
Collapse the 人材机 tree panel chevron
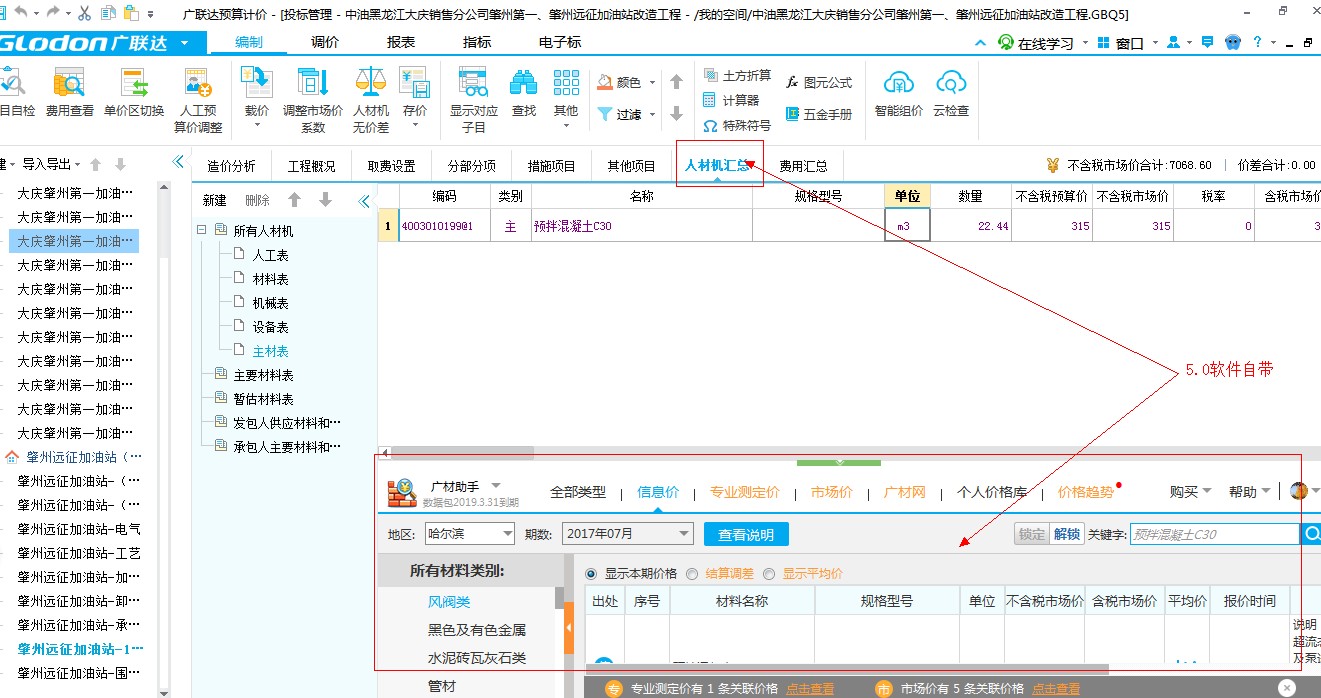364,201
